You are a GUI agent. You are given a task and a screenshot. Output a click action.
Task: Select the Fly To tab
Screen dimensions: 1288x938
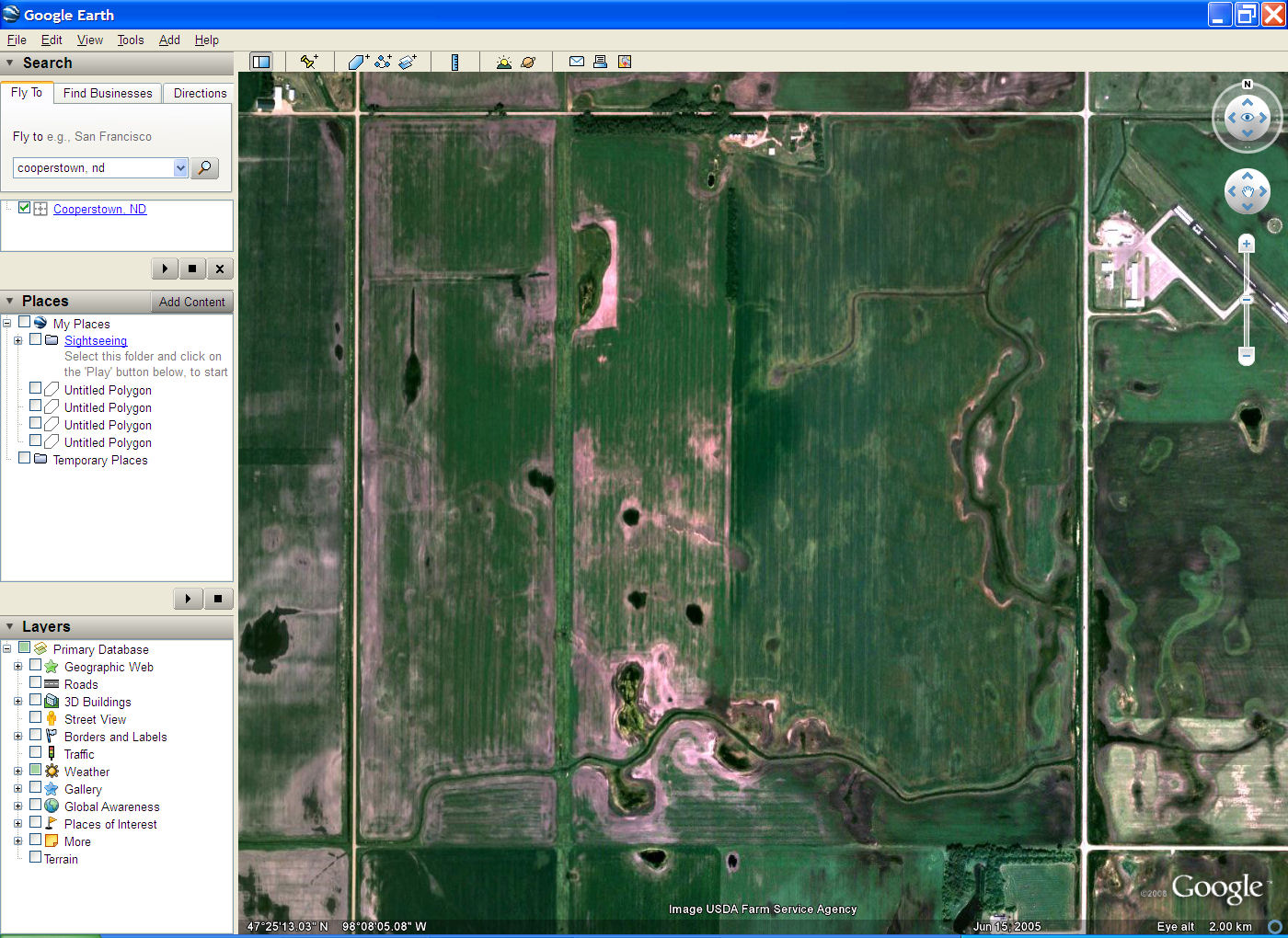27,92
